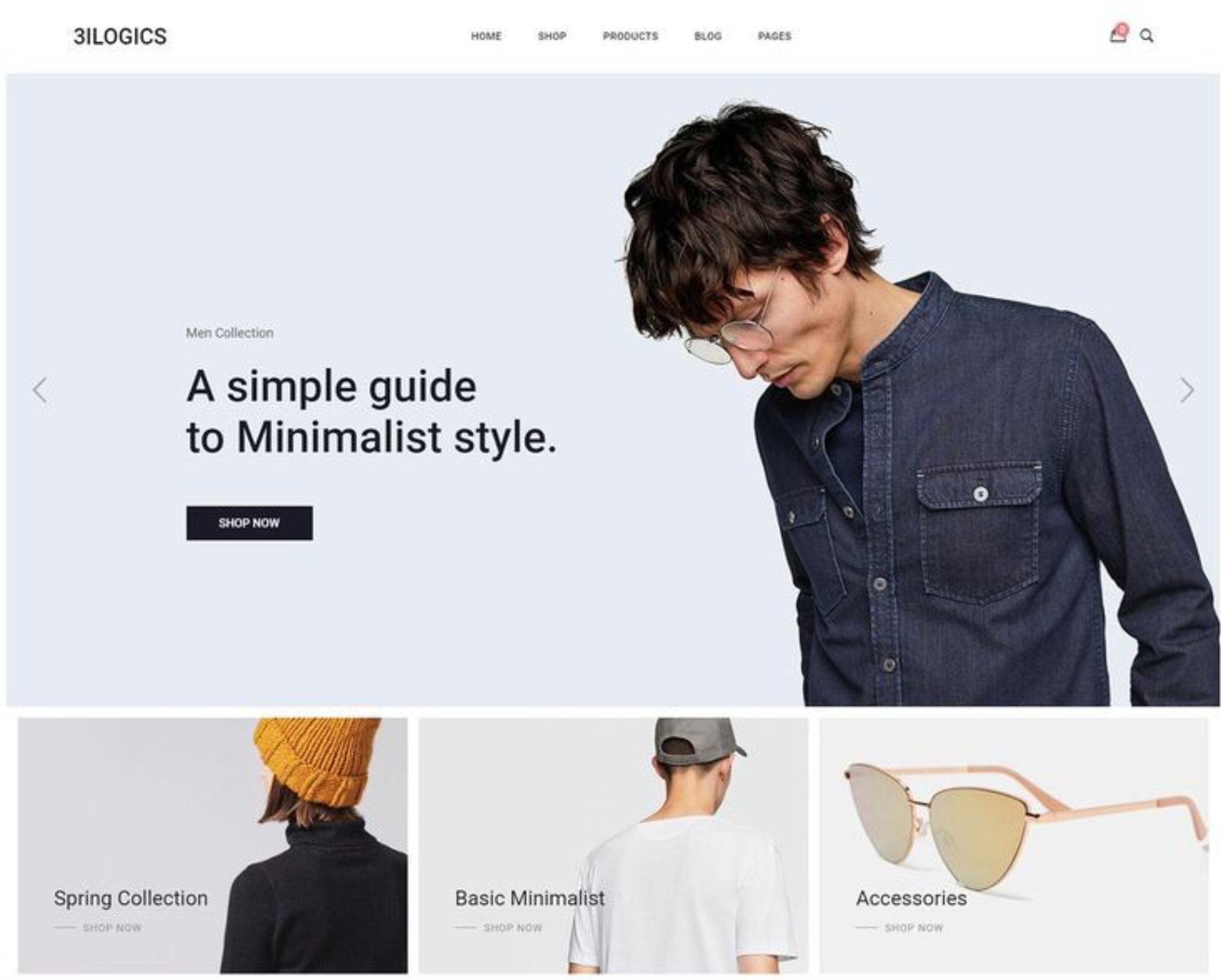The width and height of the screenshot is (1221, 980).
Task: Expand the Pages menu
Action: pos(774,36)
